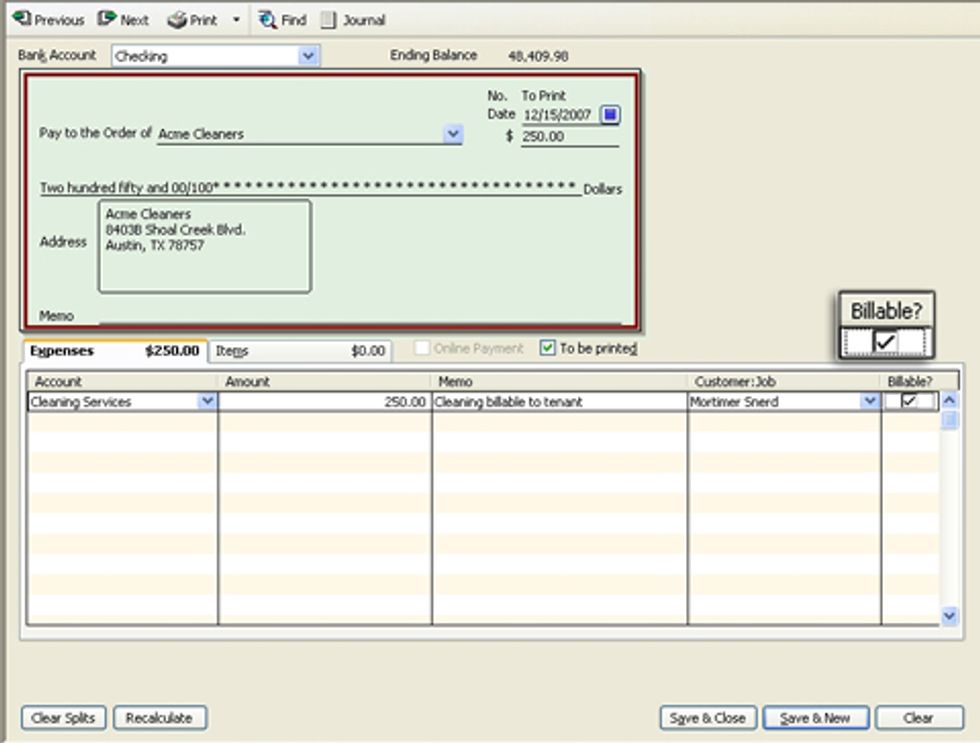The image size is (980, 743).
Task: Click the Find toolbar label
Action: (294, 20)
